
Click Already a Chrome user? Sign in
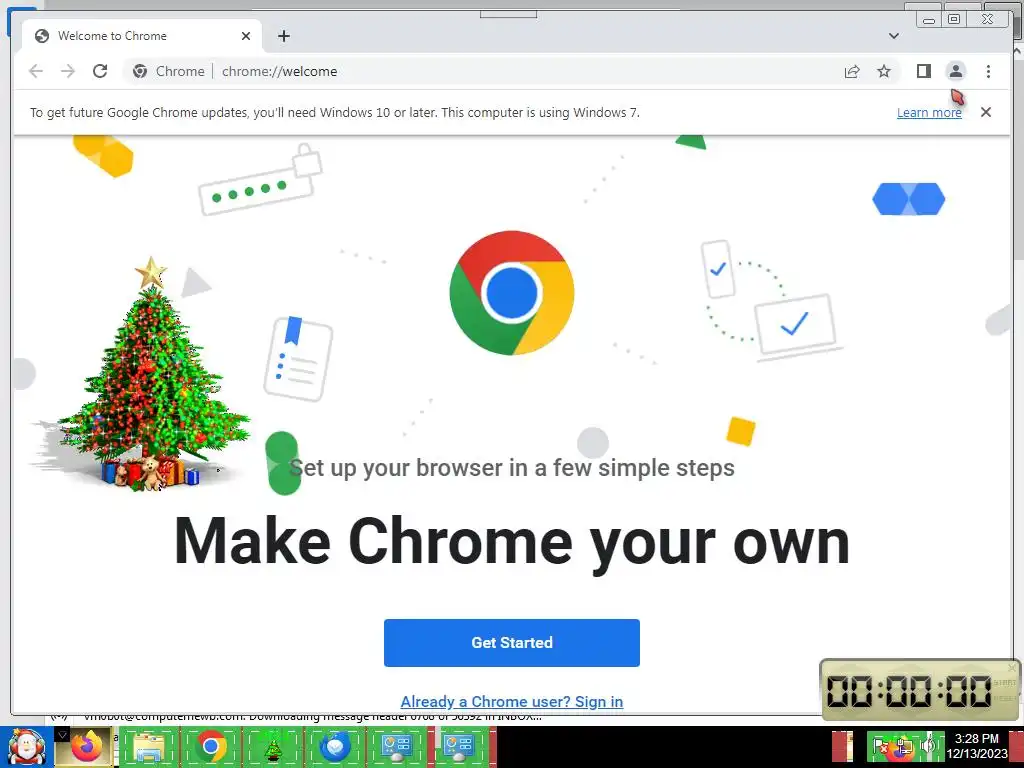[x=511, y=701]
